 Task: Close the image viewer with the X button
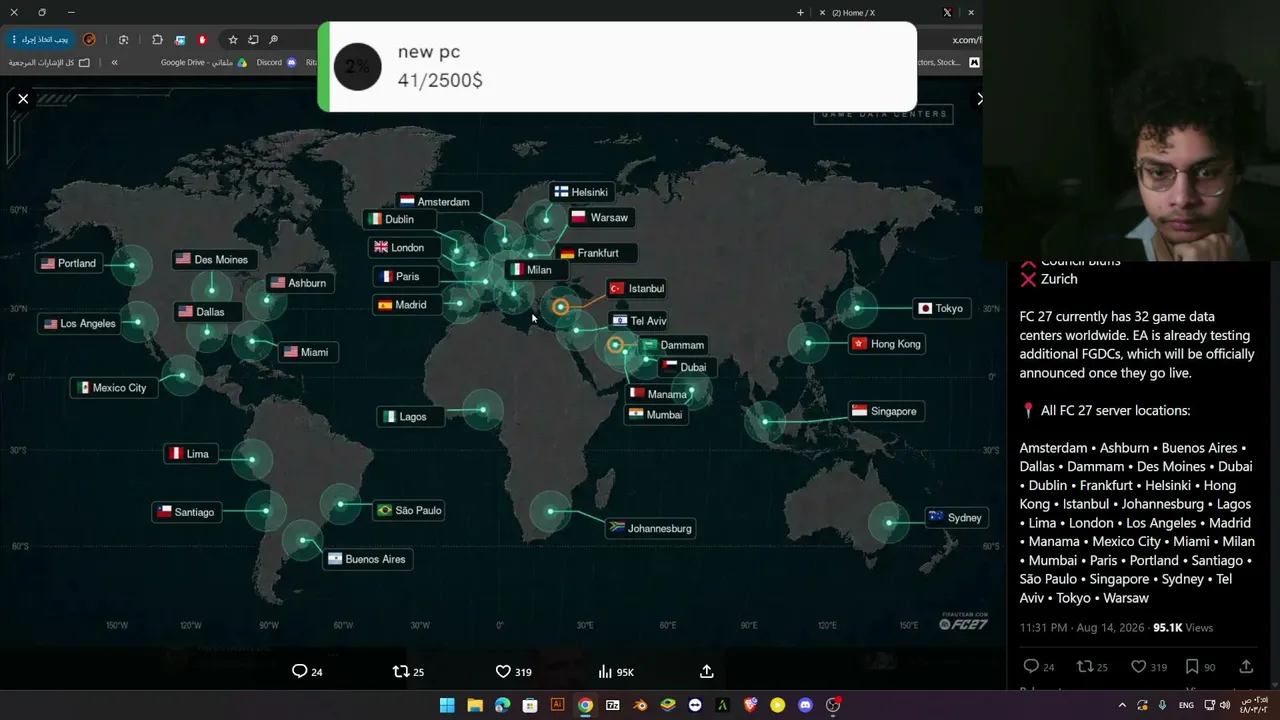pyautogui.click(x=23, y=99)
